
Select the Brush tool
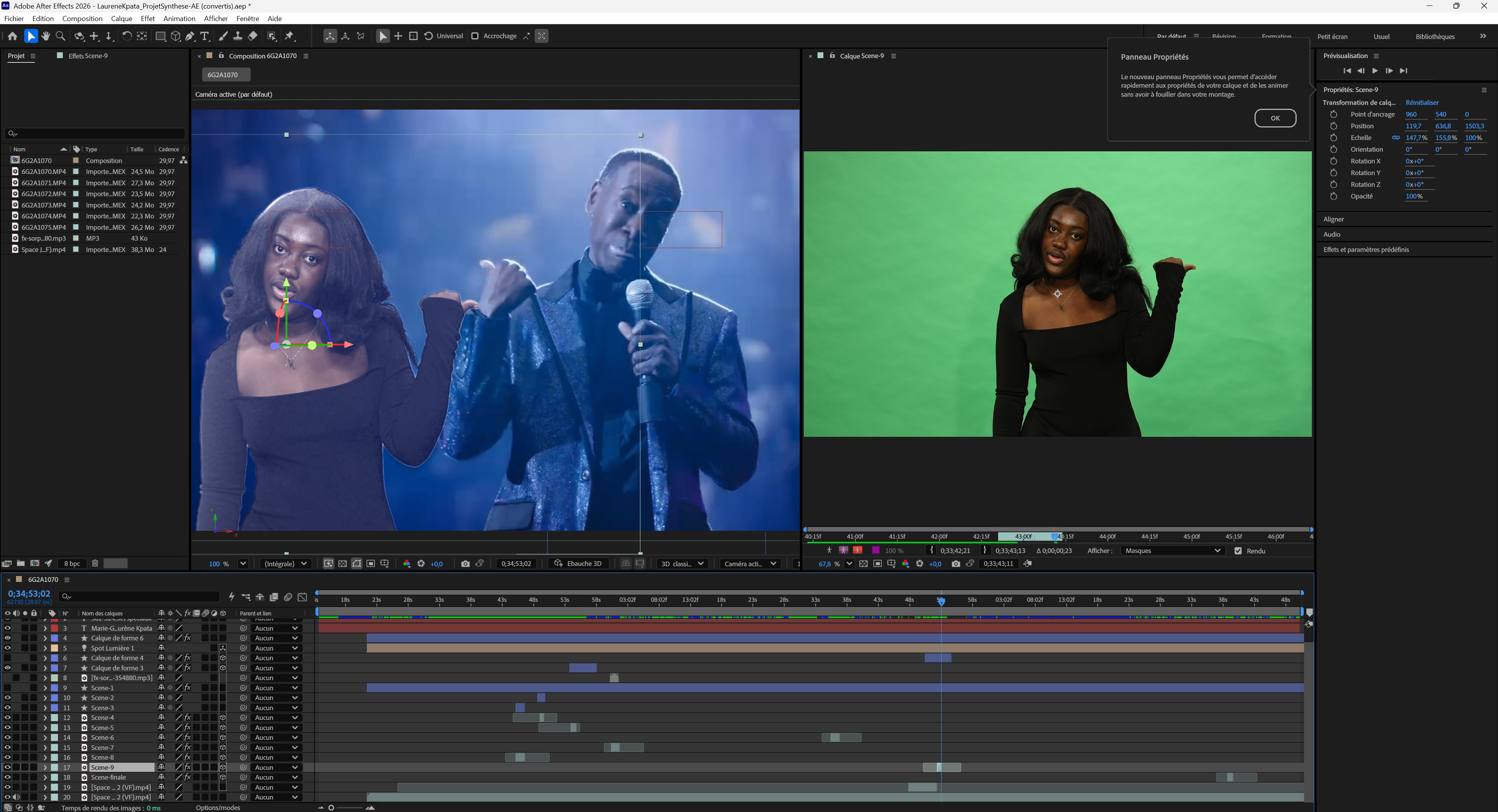[223, 36]
